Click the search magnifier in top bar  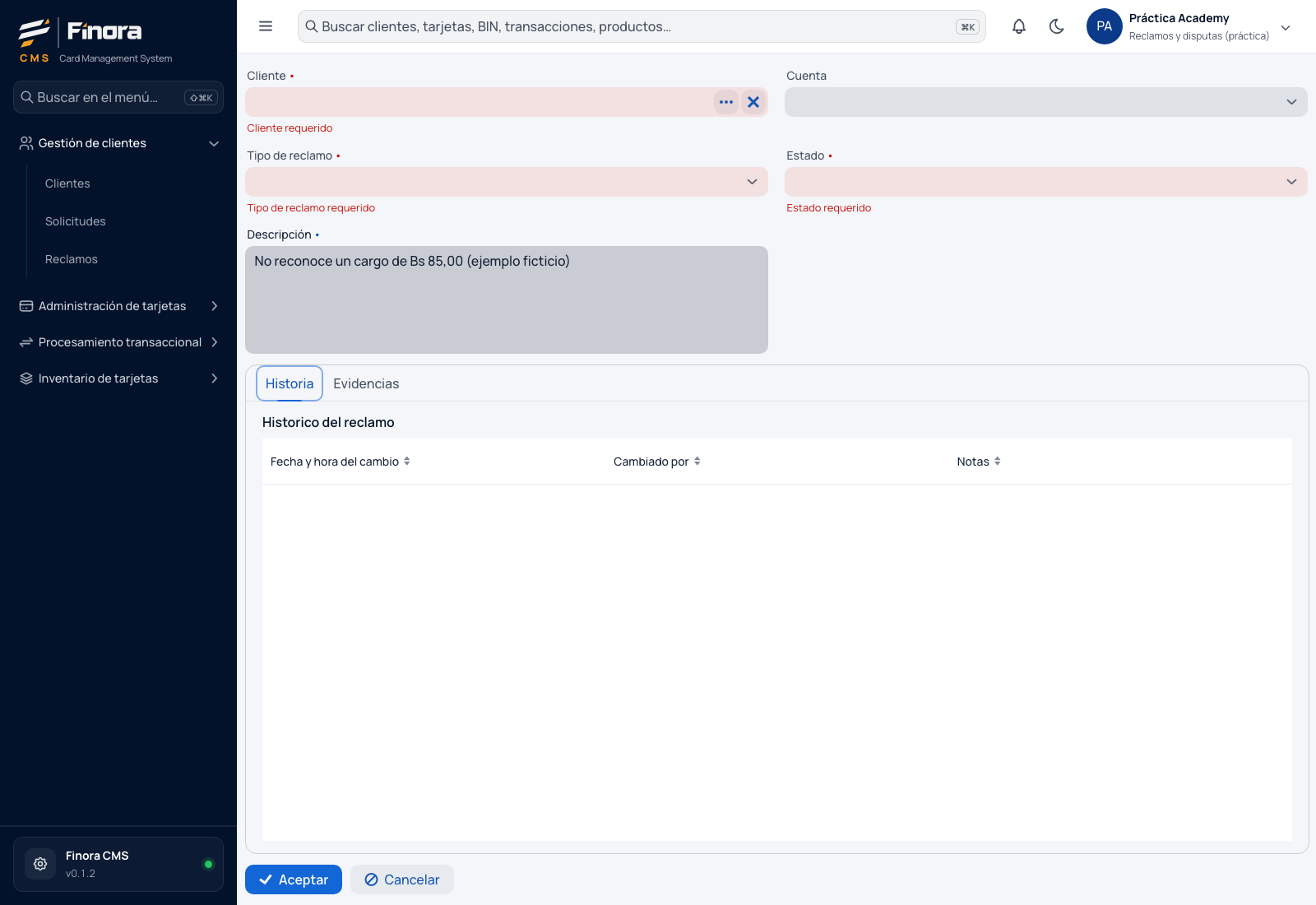tap(312, 26)
